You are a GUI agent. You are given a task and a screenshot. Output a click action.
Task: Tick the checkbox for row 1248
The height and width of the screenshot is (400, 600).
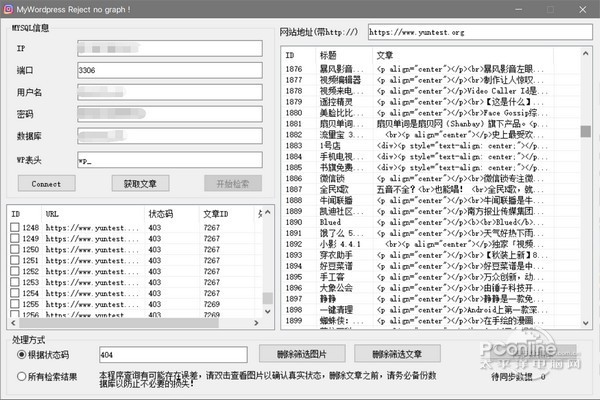(15, 227)
